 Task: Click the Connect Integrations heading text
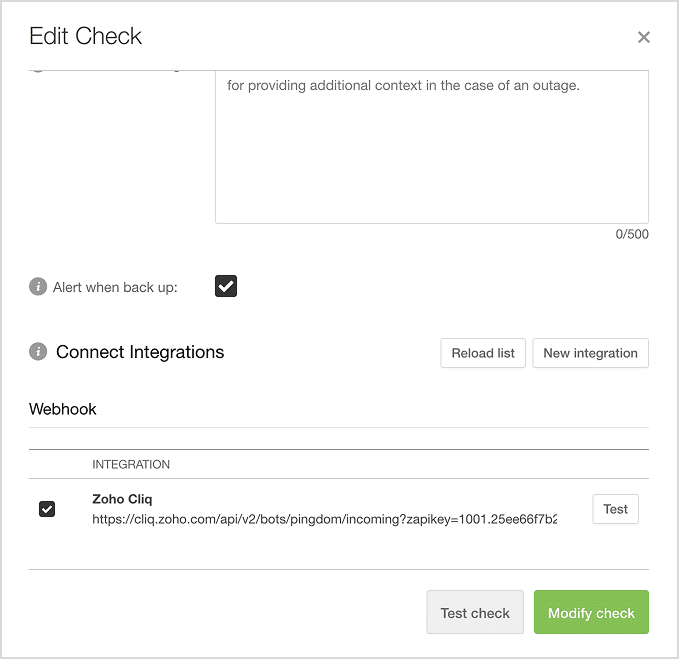140,352
